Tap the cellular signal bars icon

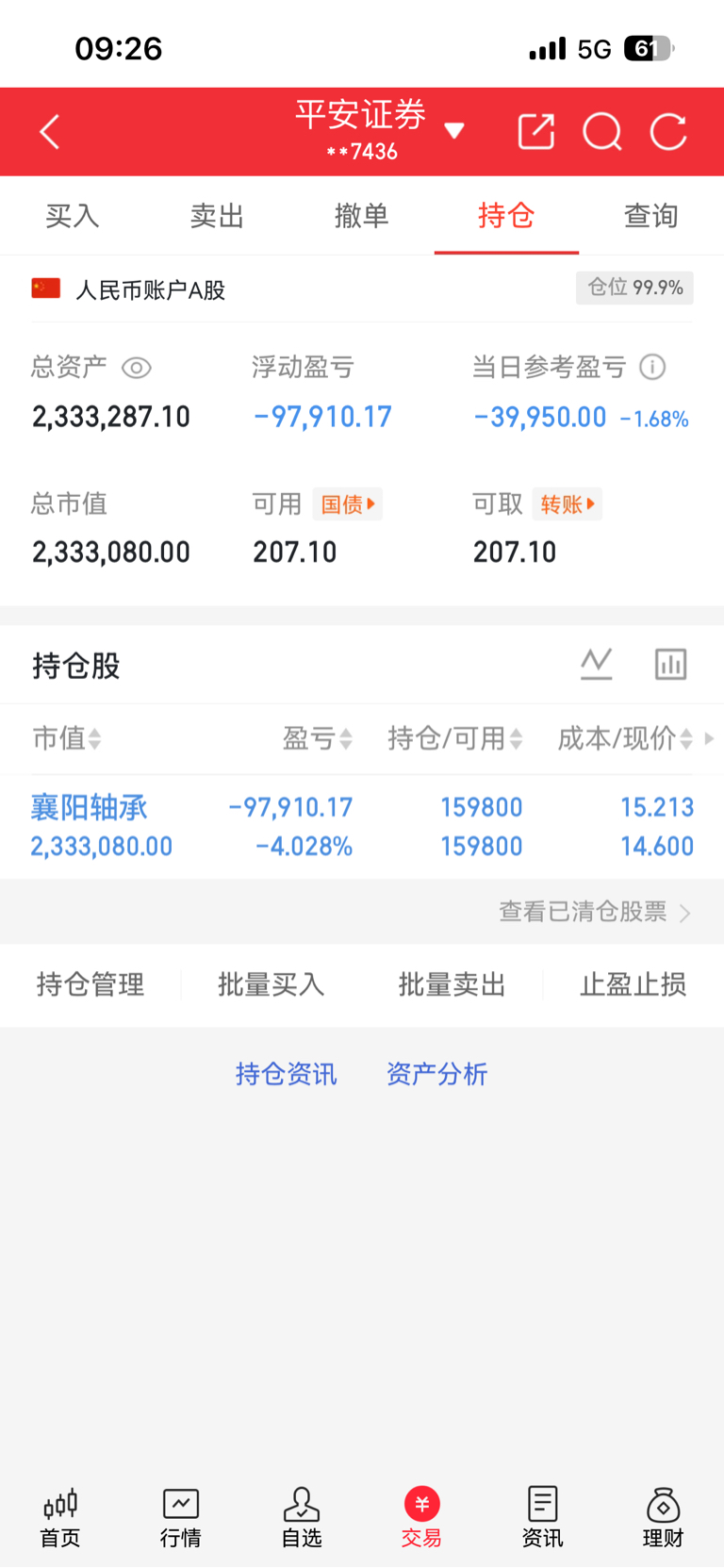pos(548,48)
